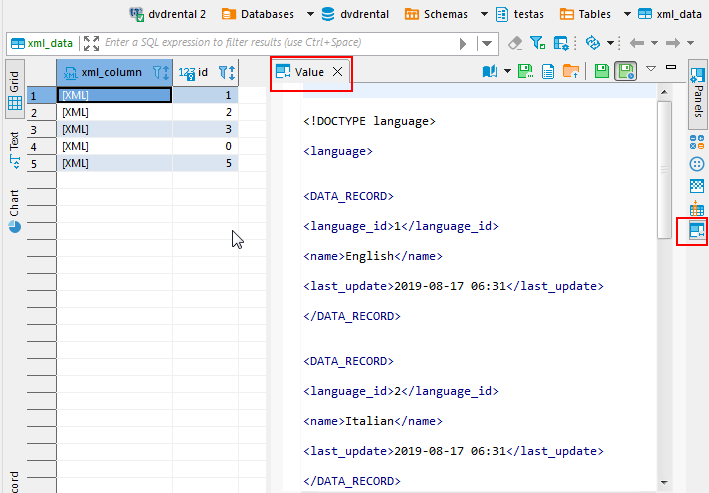
Task: Open the back history dropdown
Action: [x=654, y=43]
